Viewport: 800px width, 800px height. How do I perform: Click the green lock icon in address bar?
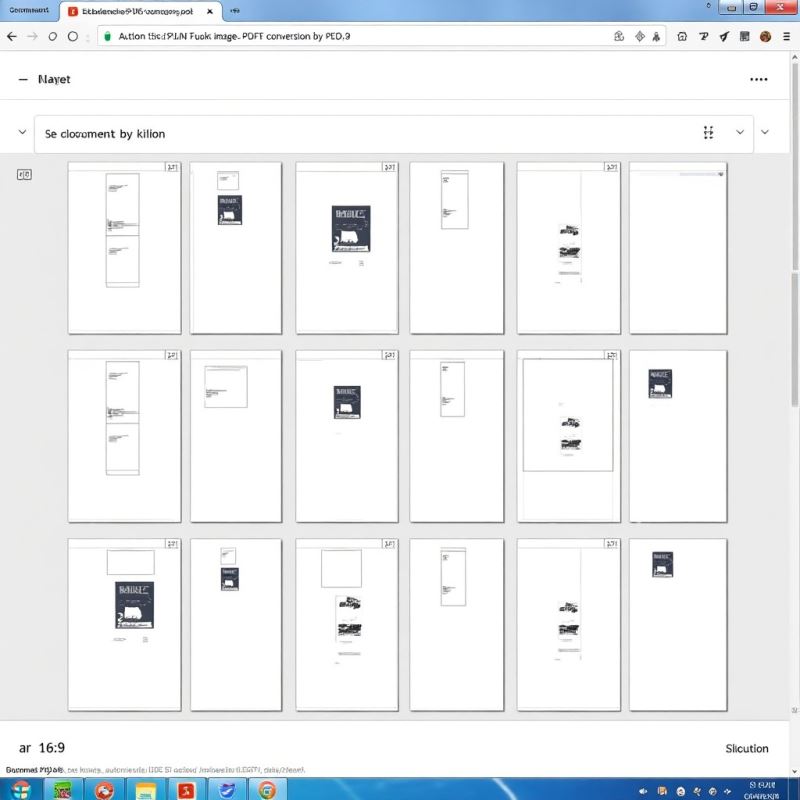click(x=107, y=36)
